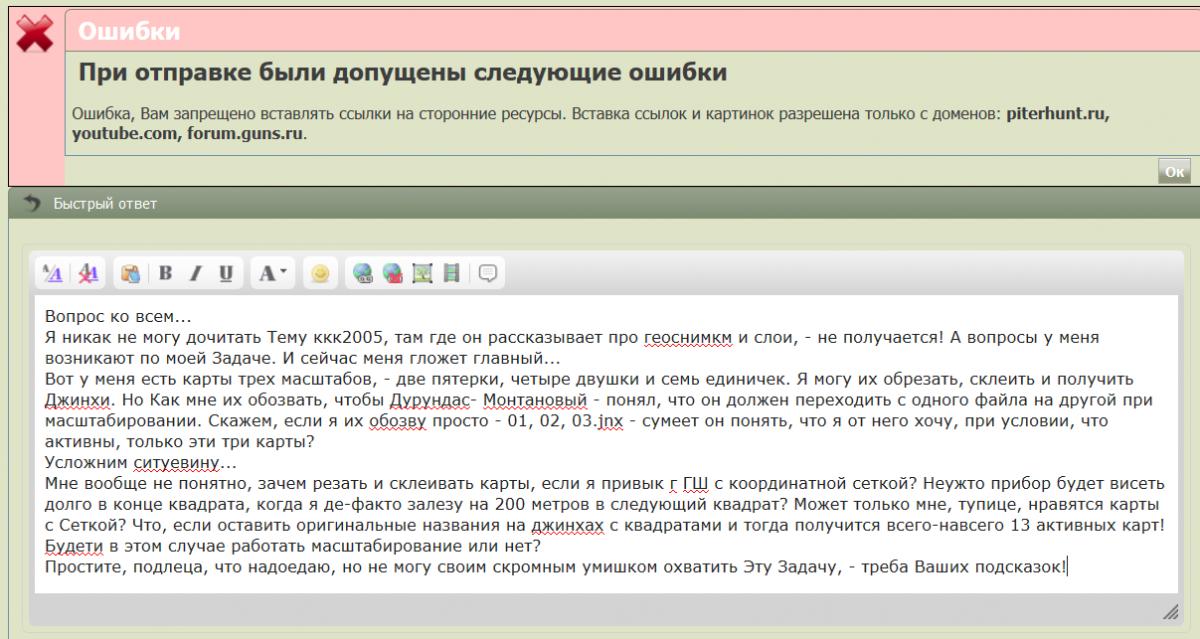Toggle italic formatting

coord(196,274)
